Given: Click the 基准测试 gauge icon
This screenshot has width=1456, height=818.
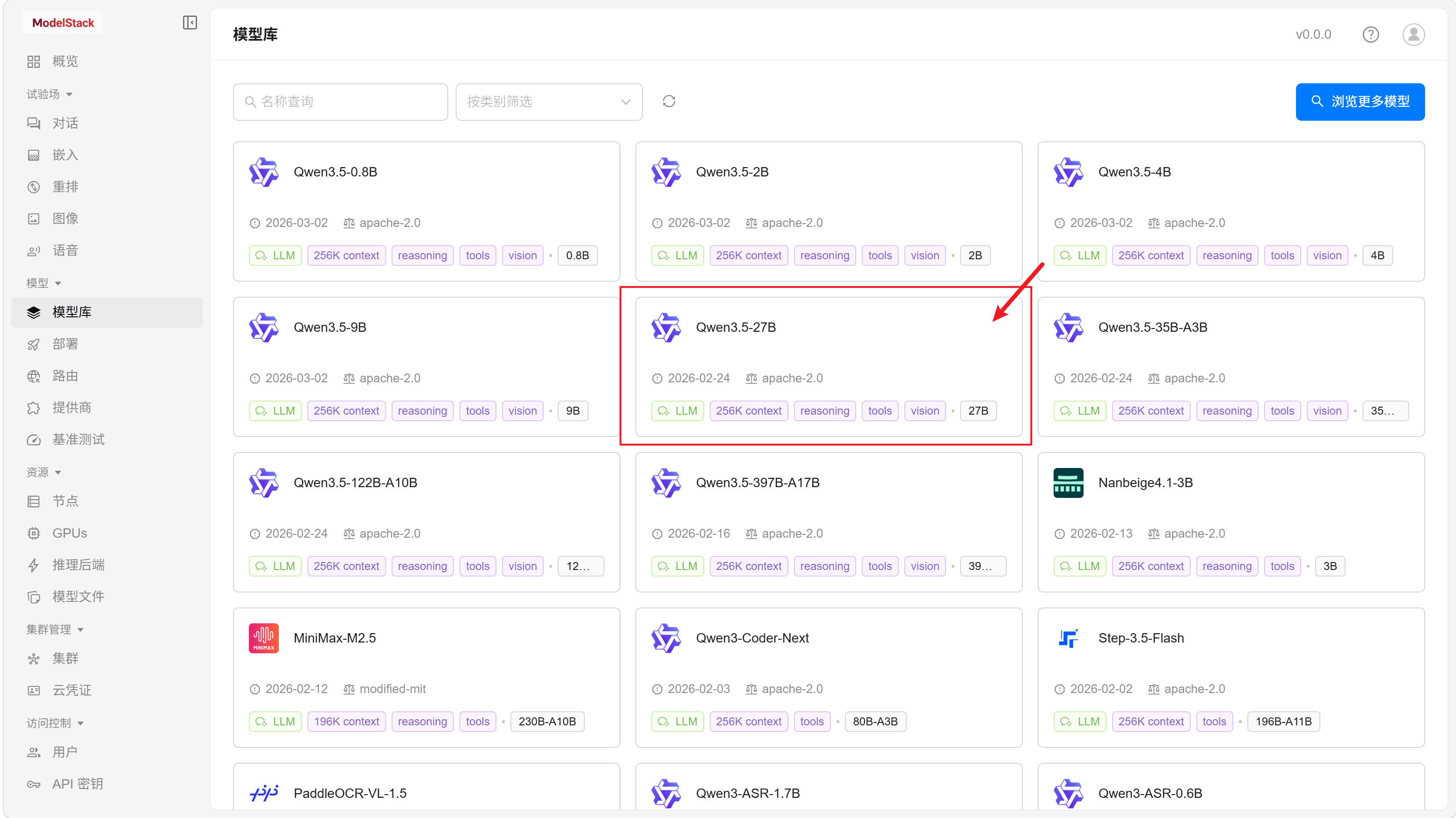Looking at the screenshot, I should pyautogui.click(x=34, y=440).
